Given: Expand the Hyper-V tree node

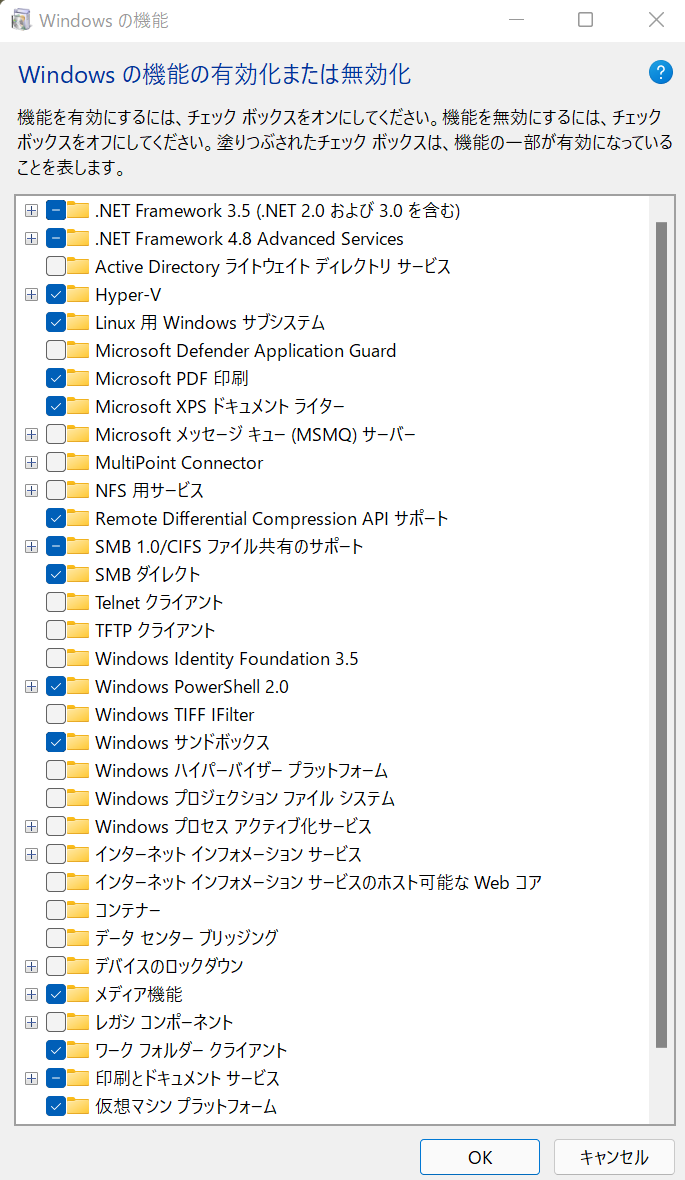Looking at the screenshot, I should [31, 294].
